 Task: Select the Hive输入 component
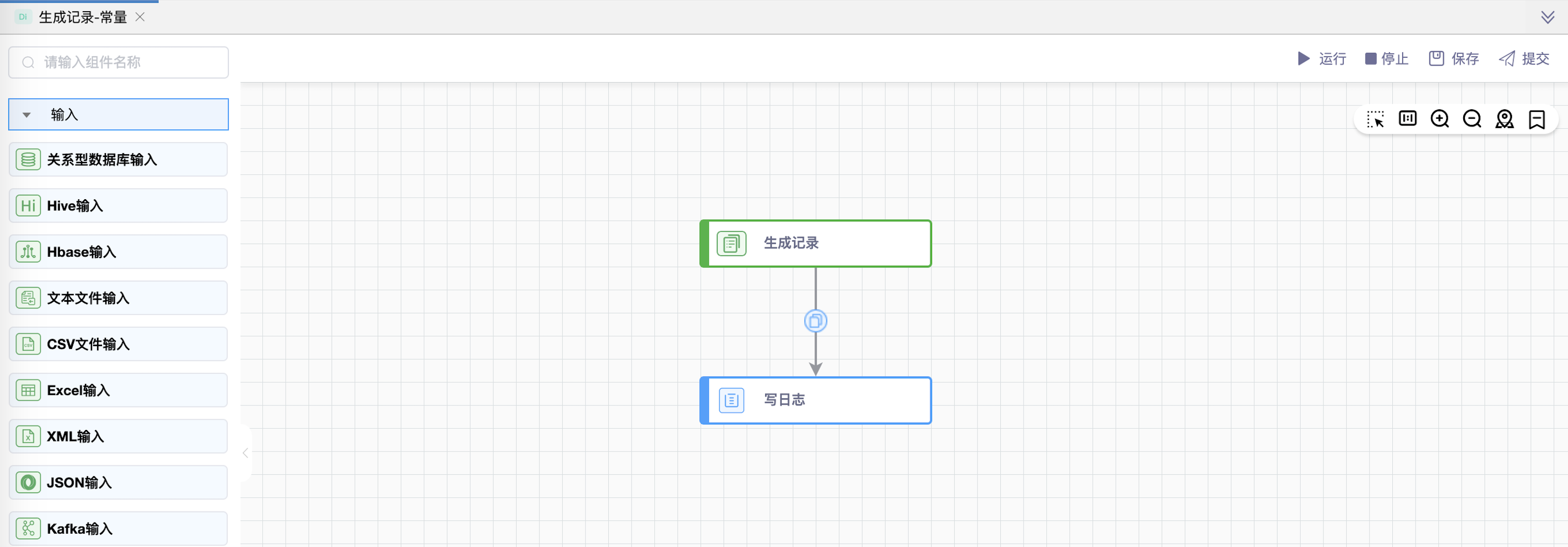point(118,205)
